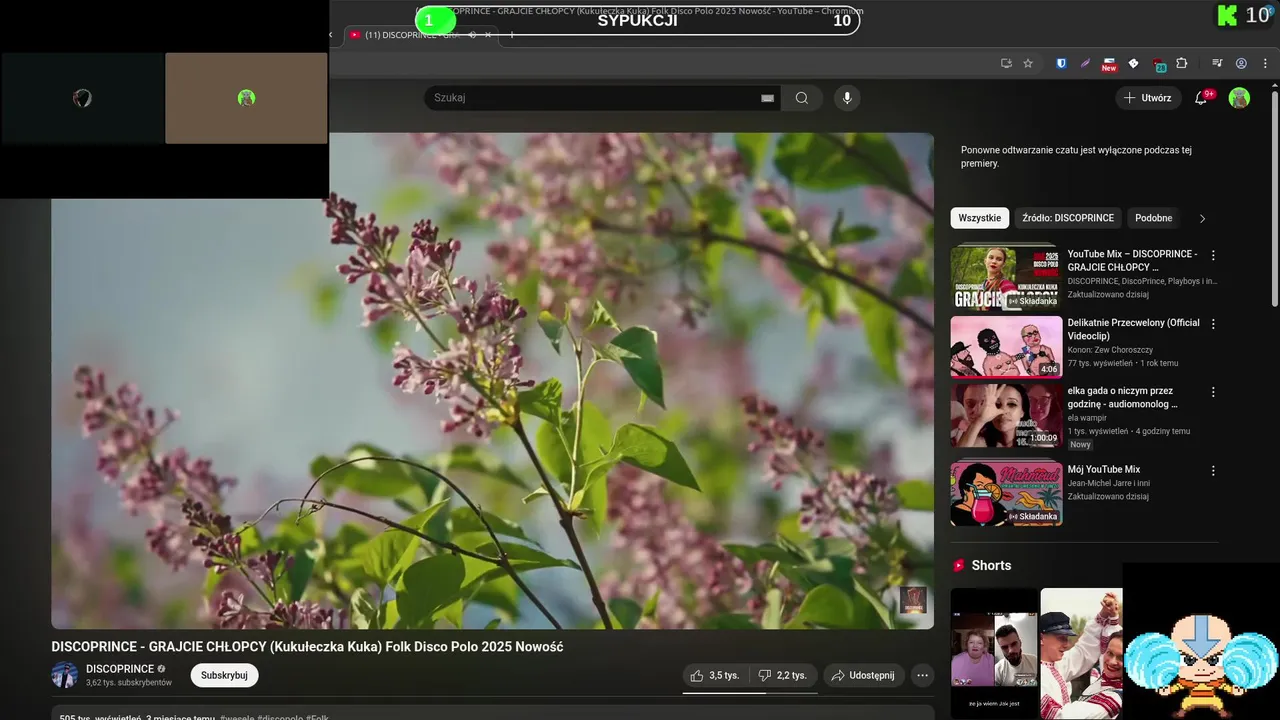
Task: Open Delikatnie Przecwelony video thumbnail
Action: [x=1006, y=347]
